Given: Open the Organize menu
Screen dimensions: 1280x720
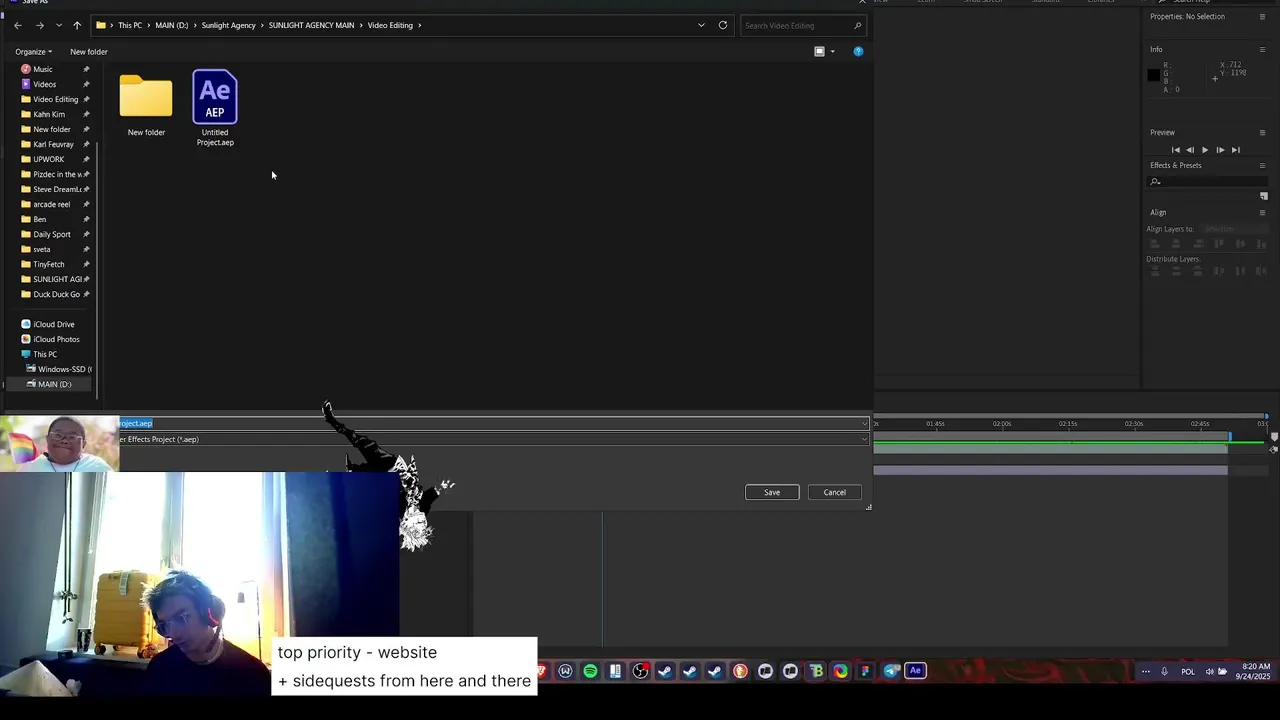Looking at the screenshot, I should point(33,52).
